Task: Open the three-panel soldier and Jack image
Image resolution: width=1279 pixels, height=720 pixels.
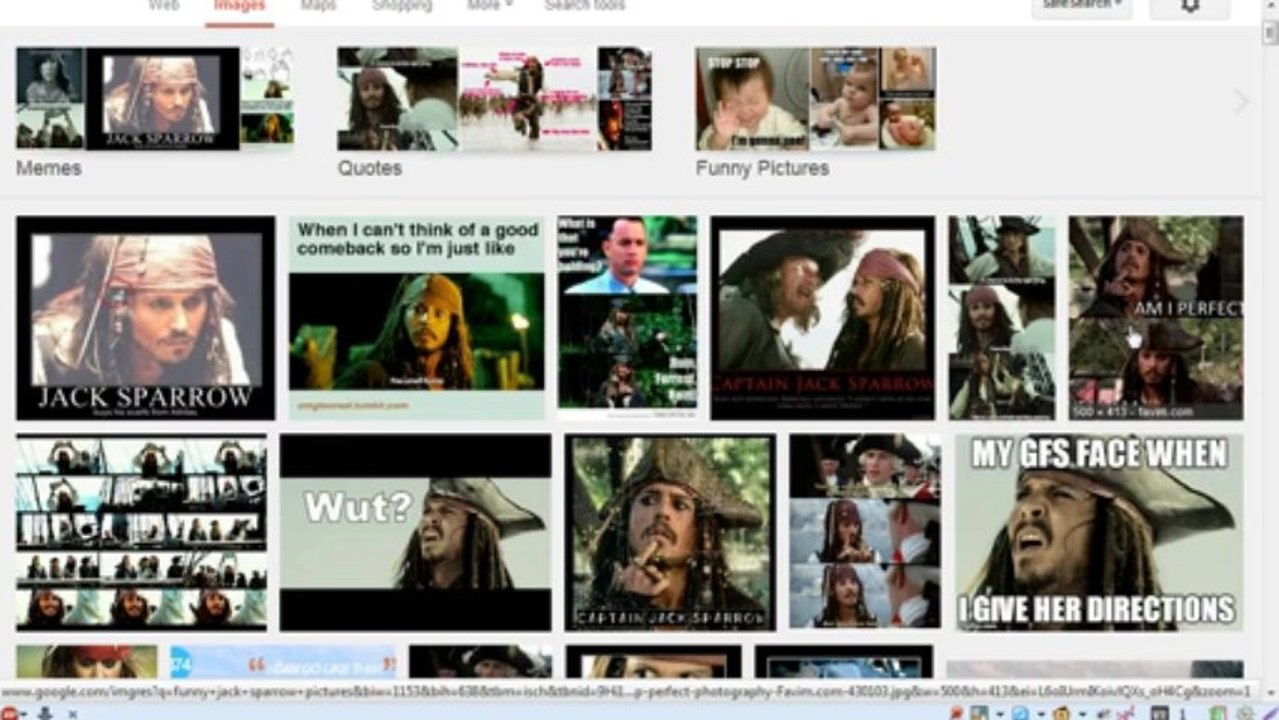Action: click(x=865, y=531)
